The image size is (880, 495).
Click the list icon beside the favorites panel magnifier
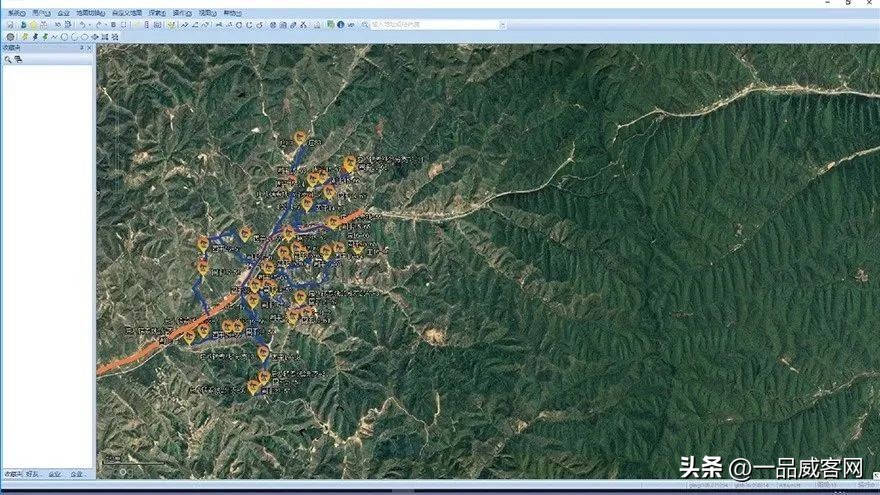(x=18, y=59)
